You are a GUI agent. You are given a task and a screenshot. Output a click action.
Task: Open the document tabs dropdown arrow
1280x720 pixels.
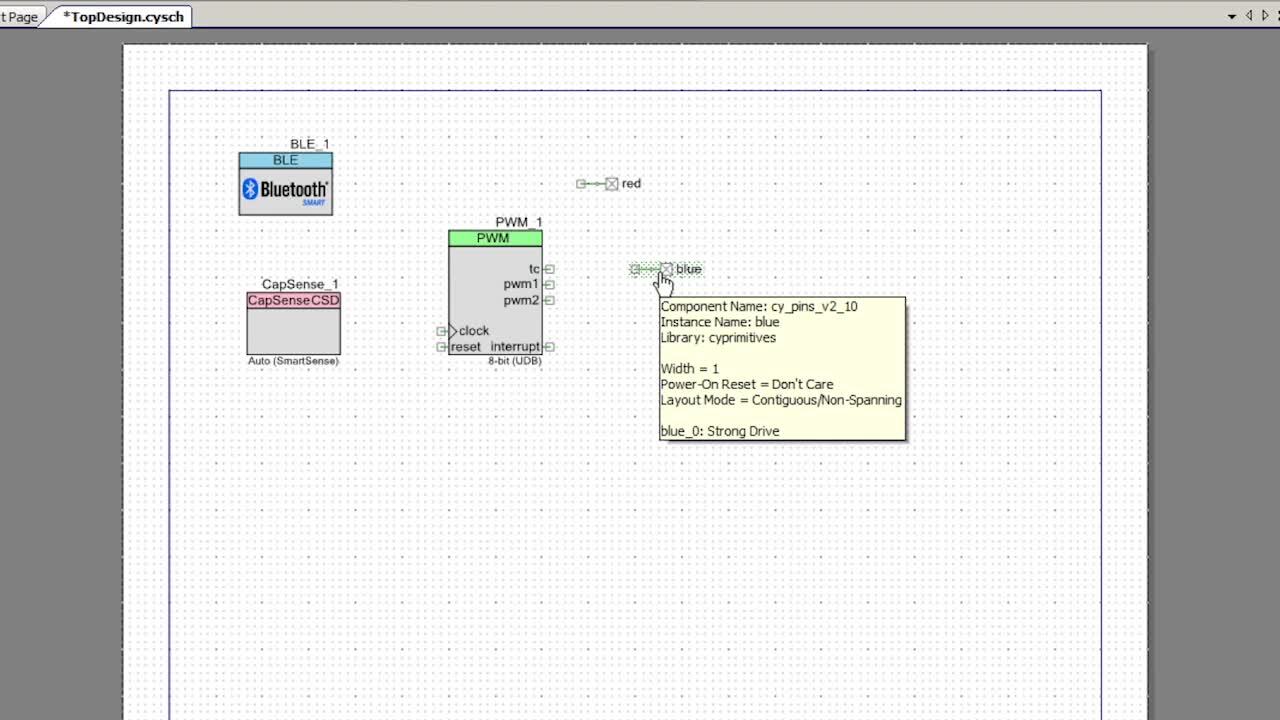[x=1232, y=16]
